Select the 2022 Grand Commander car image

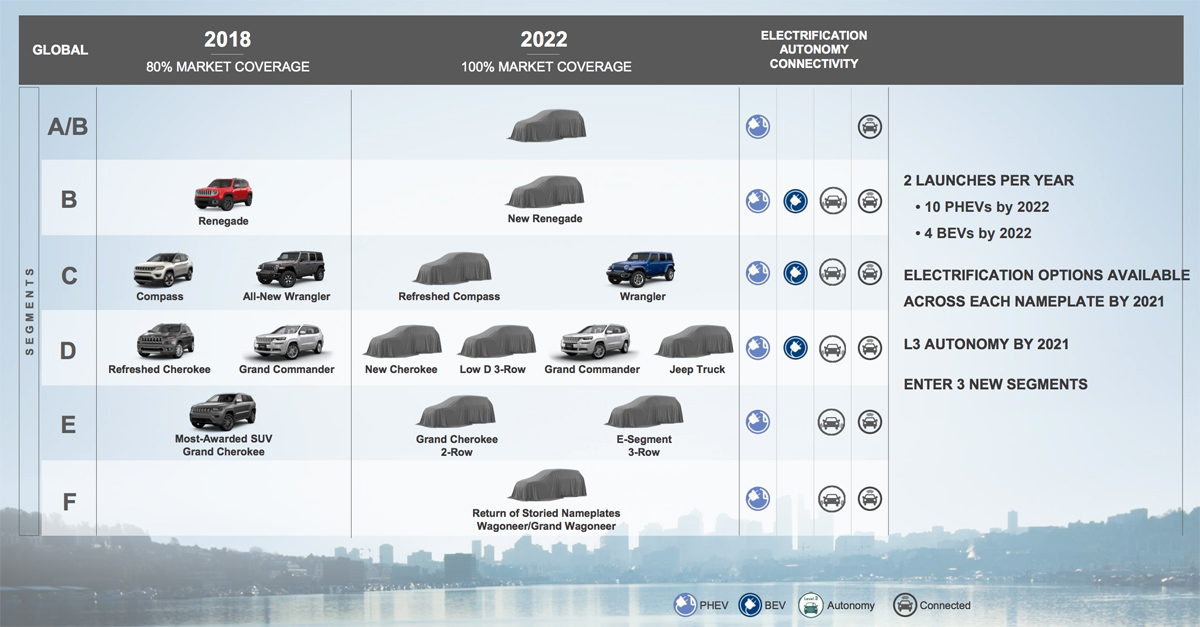pos(596,342)
